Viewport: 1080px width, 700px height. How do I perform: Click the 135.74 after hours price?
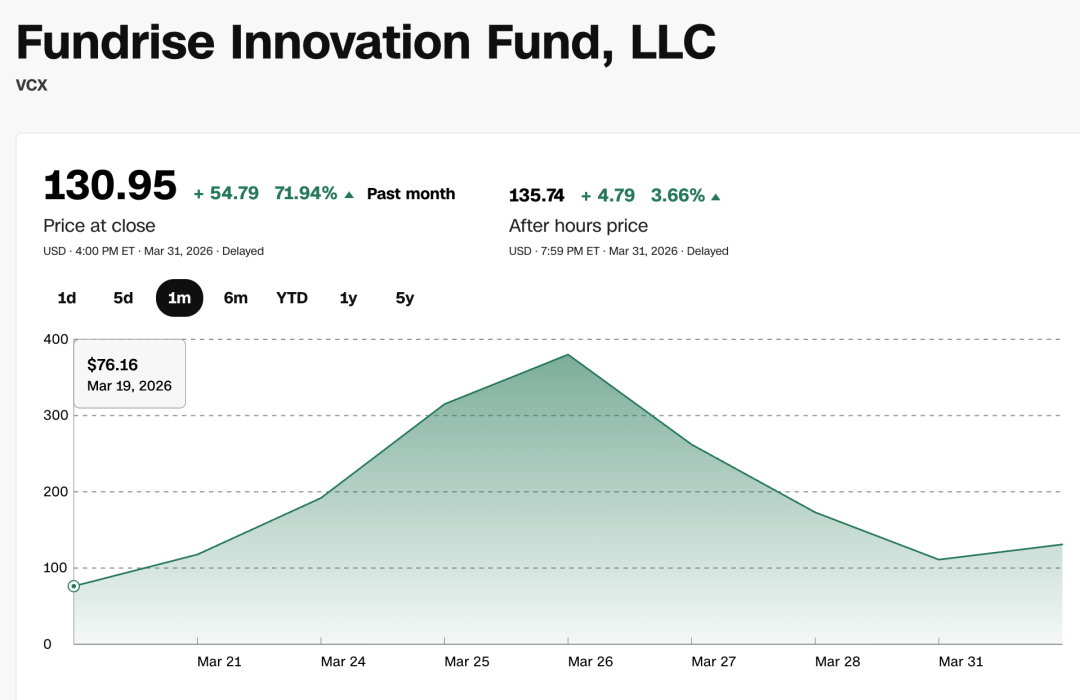click(x=537, y=195)
